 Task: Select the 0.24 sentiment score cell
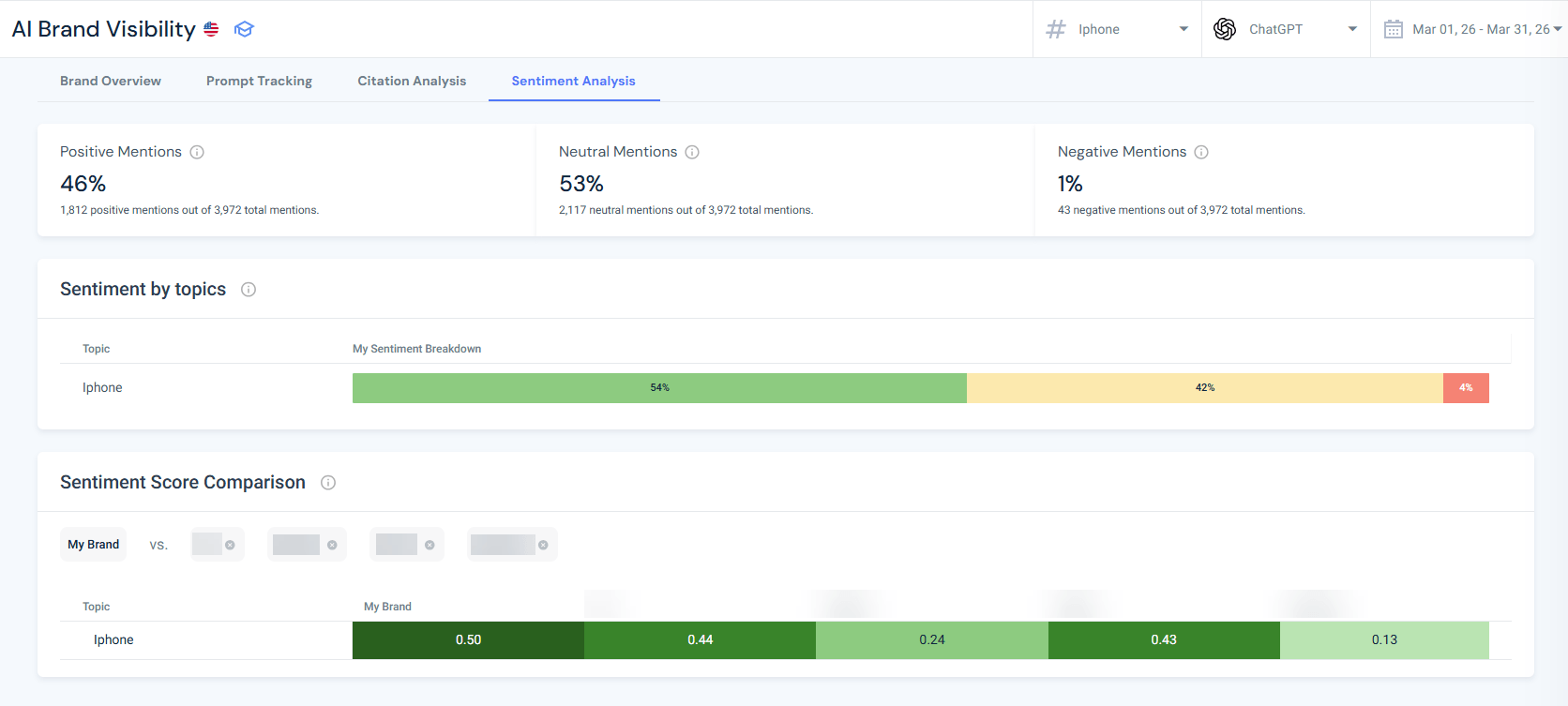932,640
